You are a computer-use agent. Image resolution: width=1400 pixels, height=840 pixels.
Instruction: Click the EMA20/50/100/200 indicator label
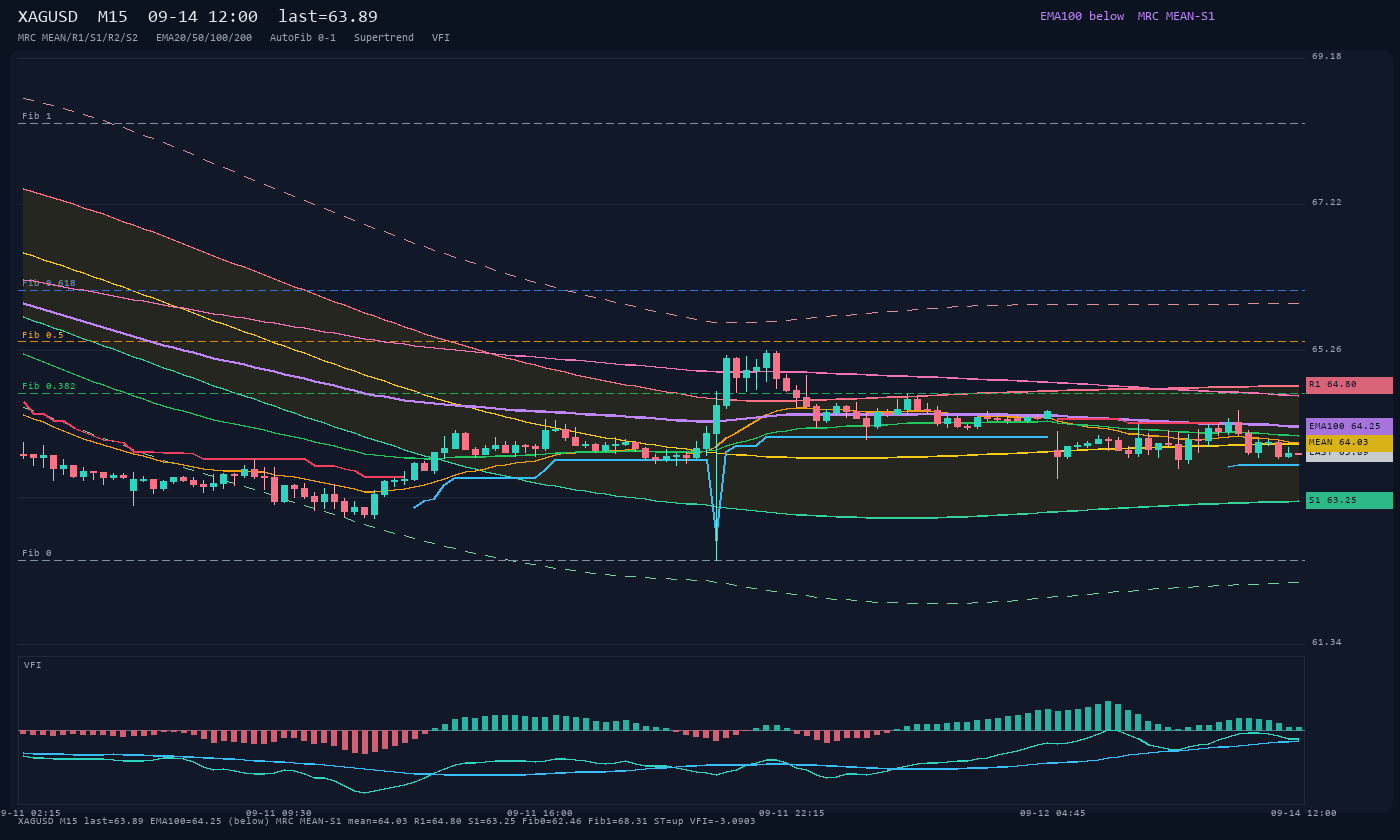click(204, 38)
